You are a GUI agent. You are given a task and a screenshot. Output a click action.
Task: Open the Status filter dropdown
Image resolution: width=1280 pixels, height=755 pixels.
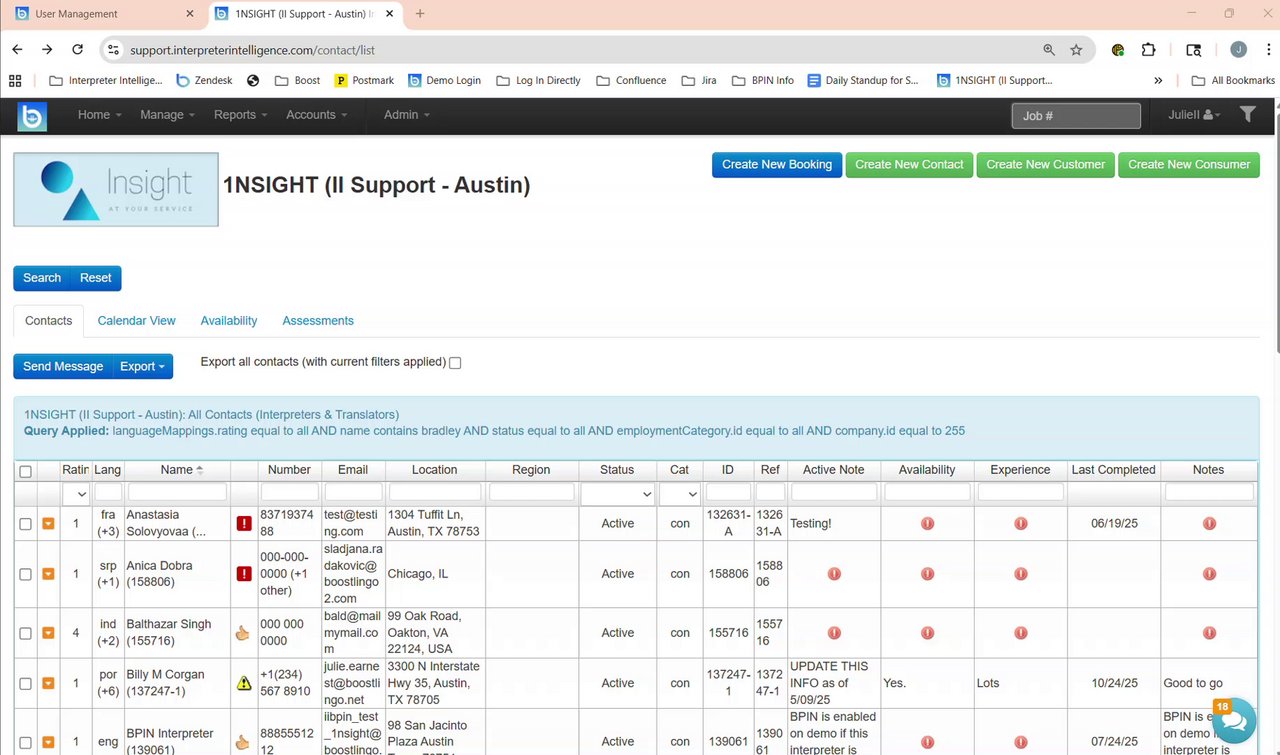point(618,493)
